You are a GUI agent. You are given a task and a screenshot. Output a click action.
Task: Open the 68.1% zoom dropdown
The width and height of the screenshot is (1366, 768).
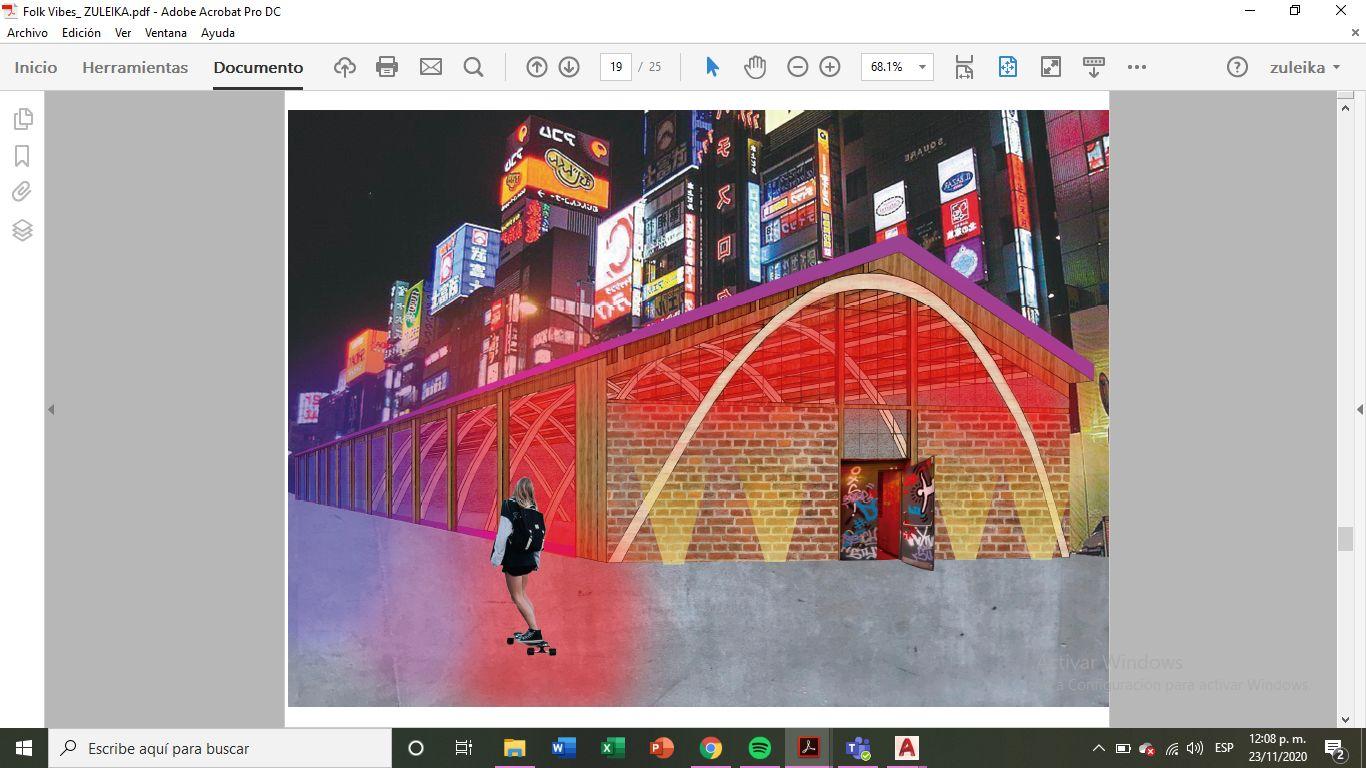click(921, 67)
